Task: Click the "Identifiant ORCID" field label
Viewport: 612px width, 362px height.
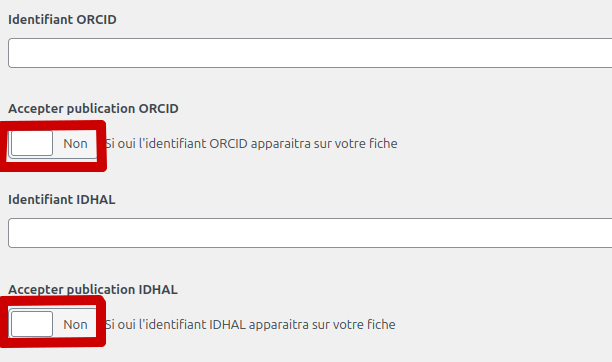Action: point(62,20)
